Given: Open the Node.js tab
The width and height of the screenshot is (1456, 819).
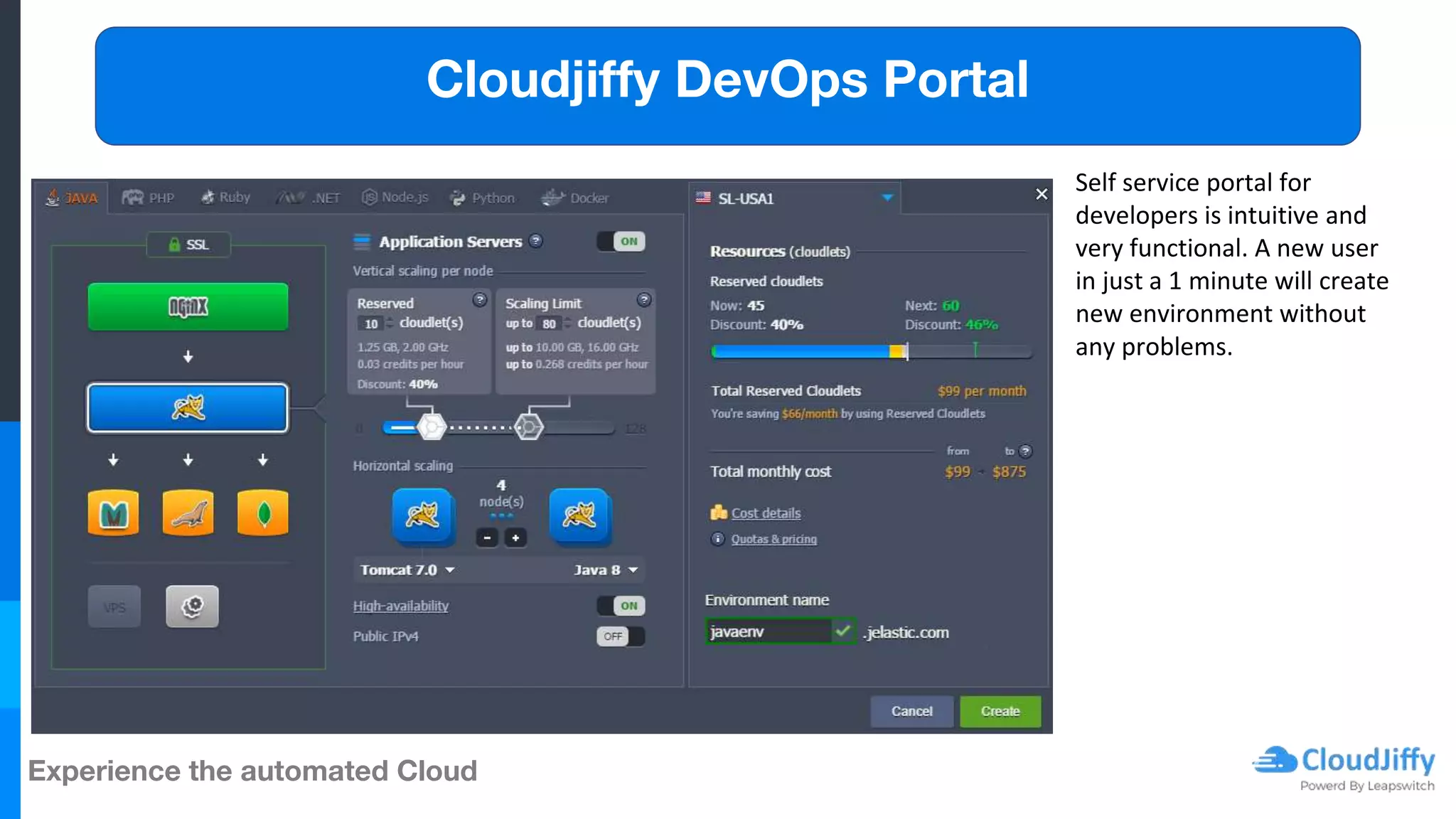Looking at the screenshot, I should (x=395, y=197).
